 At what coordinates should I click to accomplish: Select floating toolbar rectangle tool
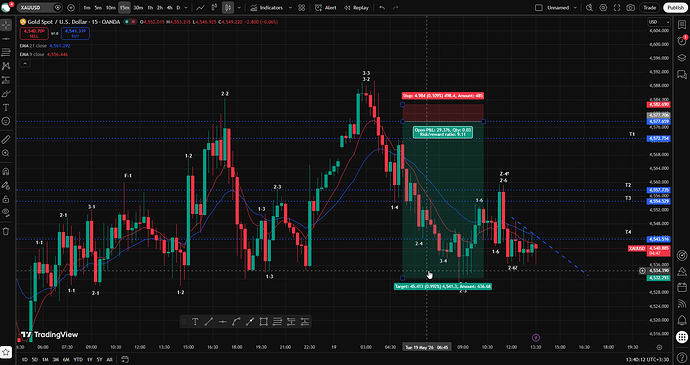[x=264, y=321]
